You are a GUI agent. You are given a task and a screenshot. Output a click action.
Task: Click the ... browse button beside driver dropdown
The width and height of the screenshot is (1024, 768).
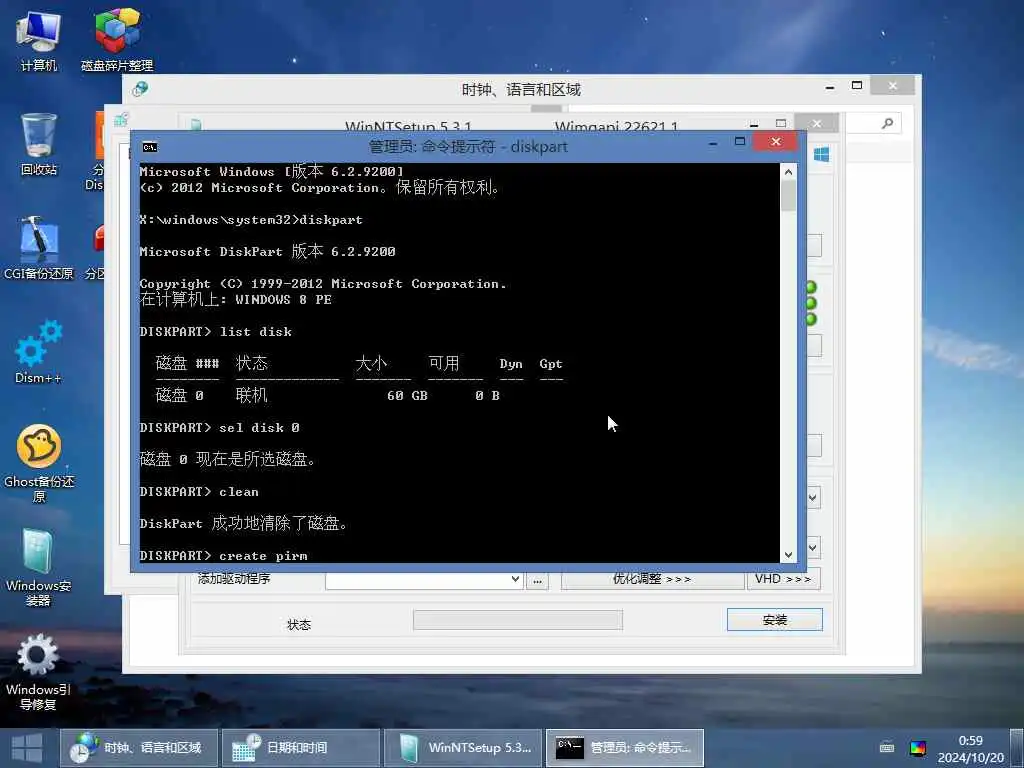[x=537, y=580]
